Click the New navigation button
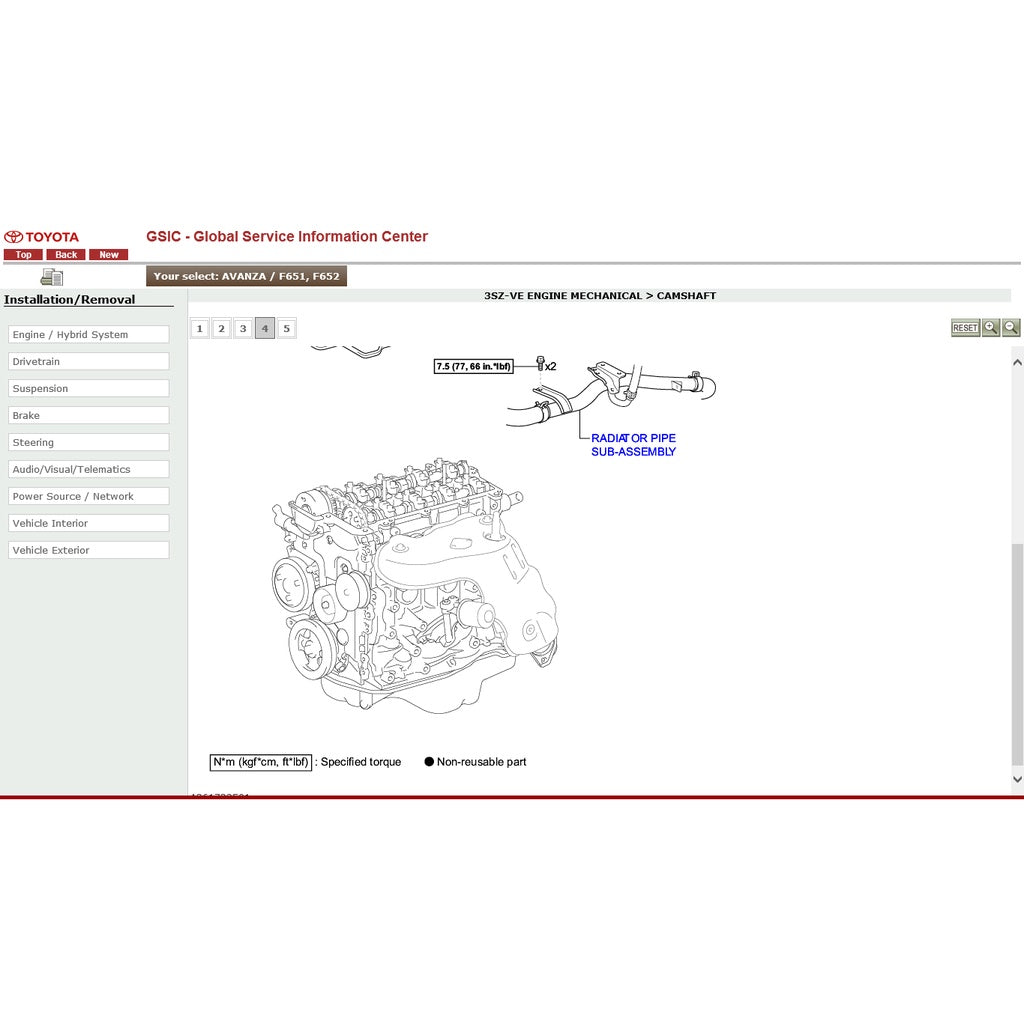This screenshot has width=1024, height=1024. click(x=108, y=254)
